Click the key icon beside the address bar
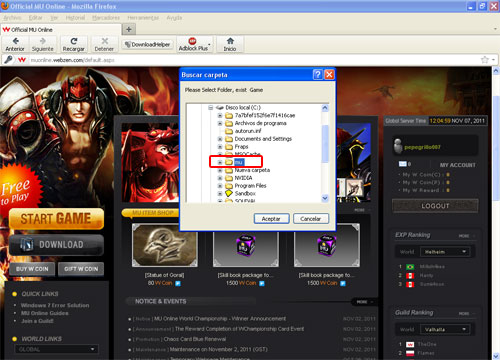 [x=8, y=60]
